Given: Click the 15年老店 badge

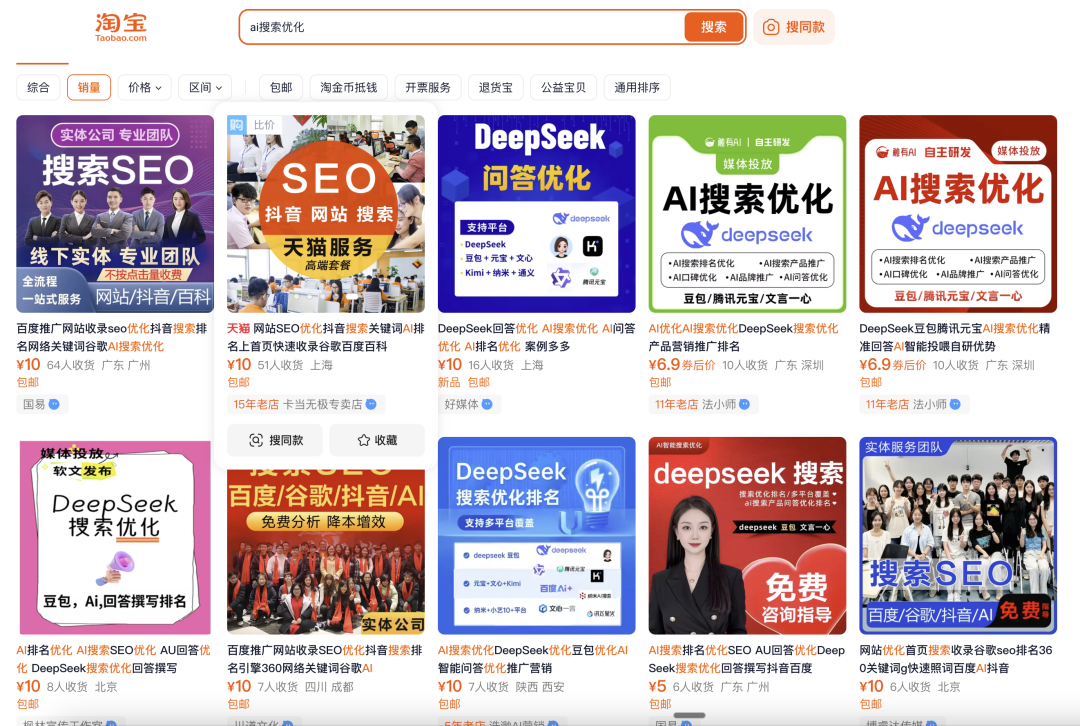Looking at the screenshot, I should (256, 404).
